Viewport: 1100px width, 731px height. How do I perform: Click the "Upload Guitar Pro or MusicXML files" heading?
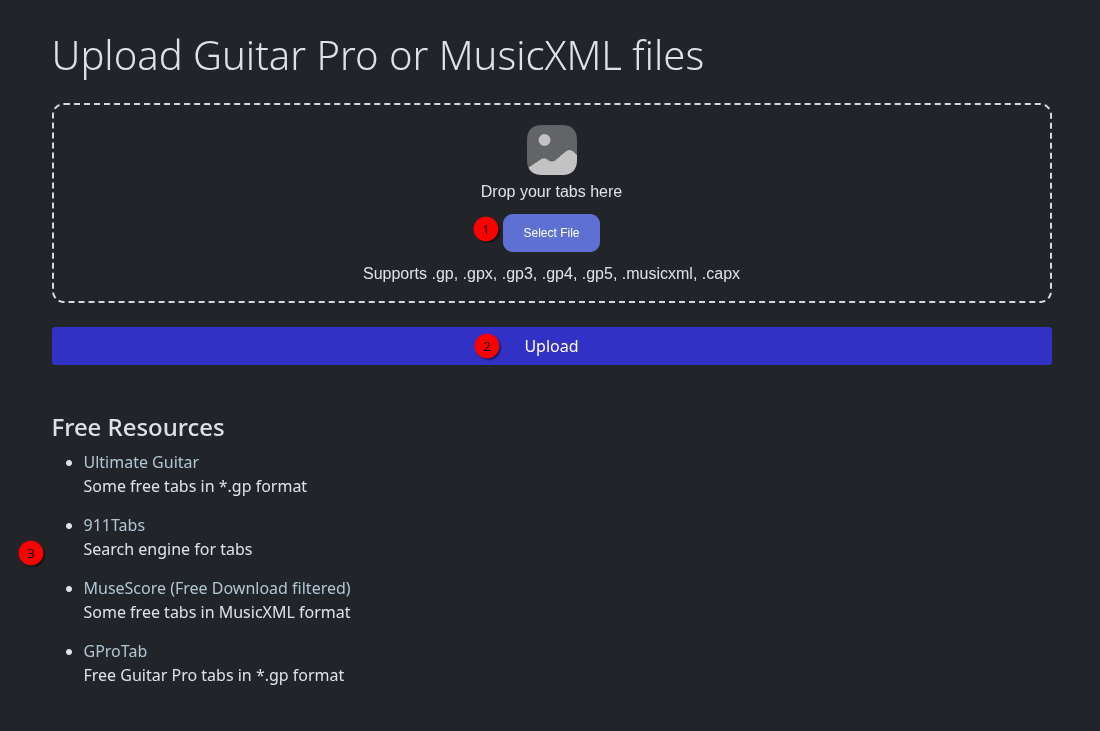pyautogui.click(x=378, y=56)
